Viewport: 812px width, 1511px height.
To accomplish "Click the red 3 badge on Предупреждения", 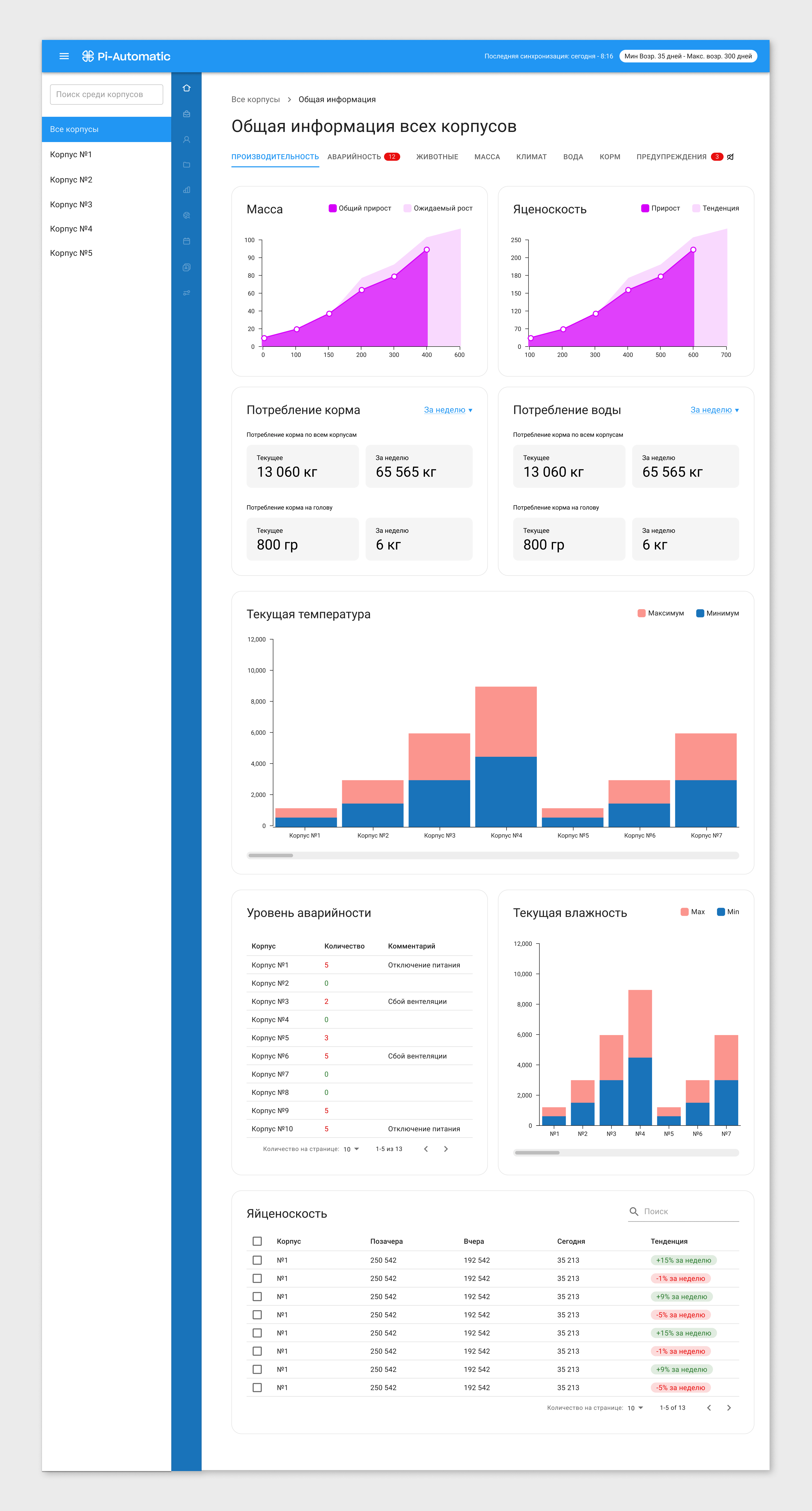I will (717, 157).
